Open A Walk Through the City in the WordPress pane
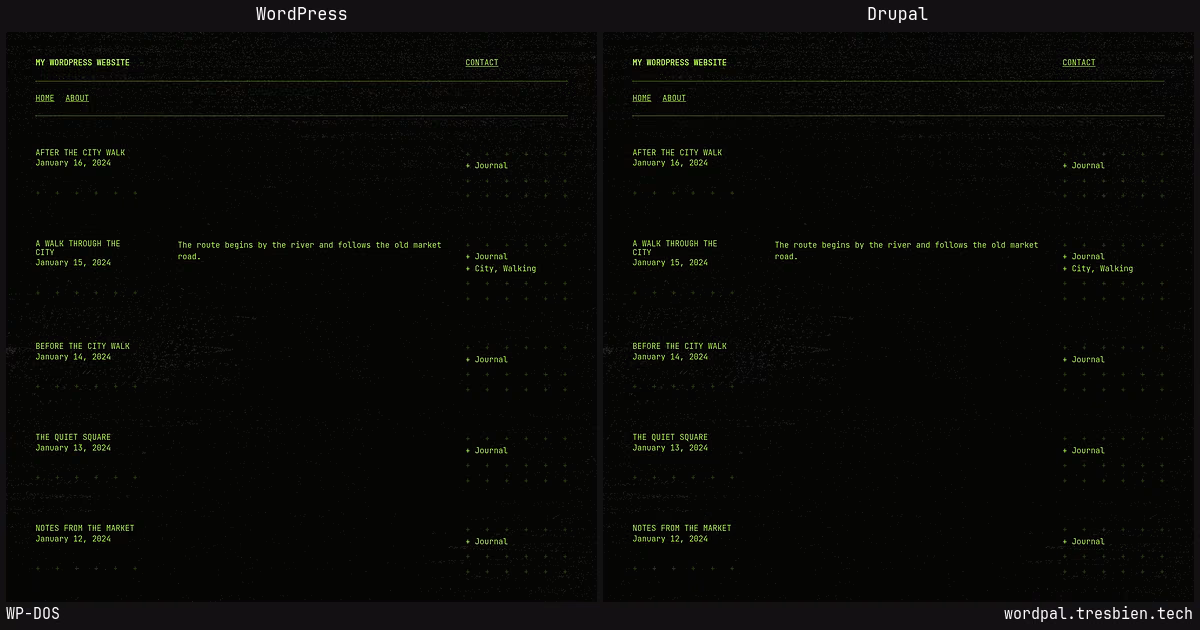The height and width of the screenshot is (630, 1200). pyautogui.click(x=78, y=248)
